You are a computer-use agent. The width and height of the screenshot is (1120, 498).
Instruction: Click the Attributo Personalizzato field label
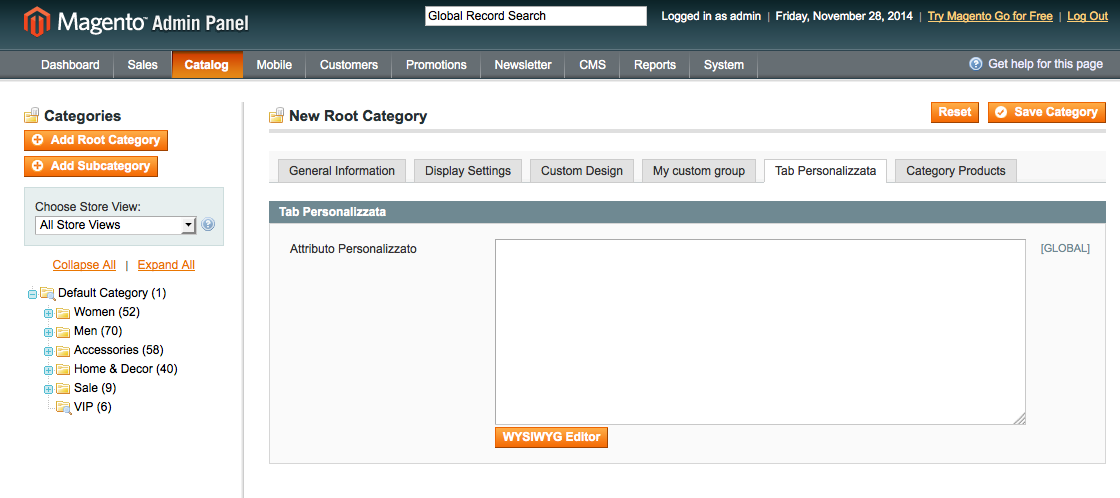tap(353, 249)
